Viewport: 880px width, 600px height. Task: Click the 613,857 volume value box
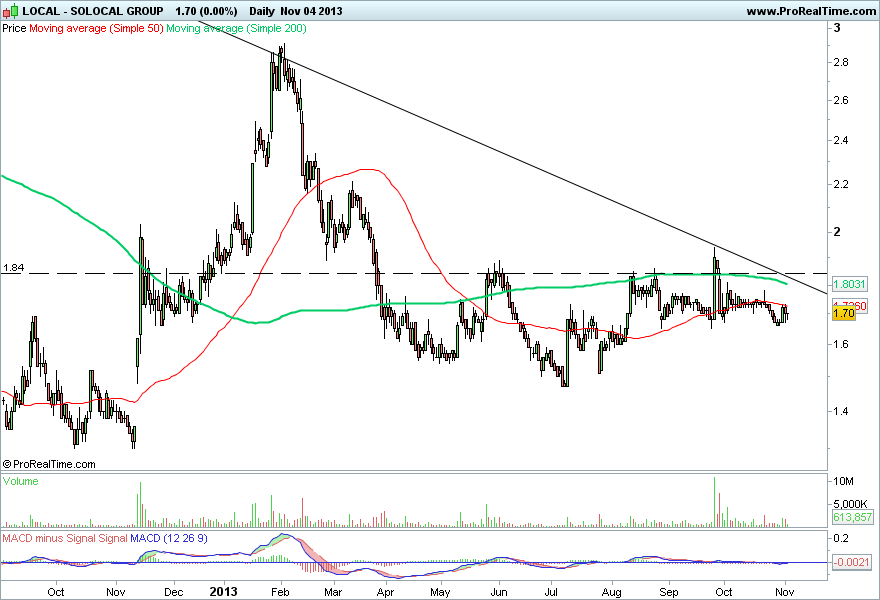tap(852, 517)
